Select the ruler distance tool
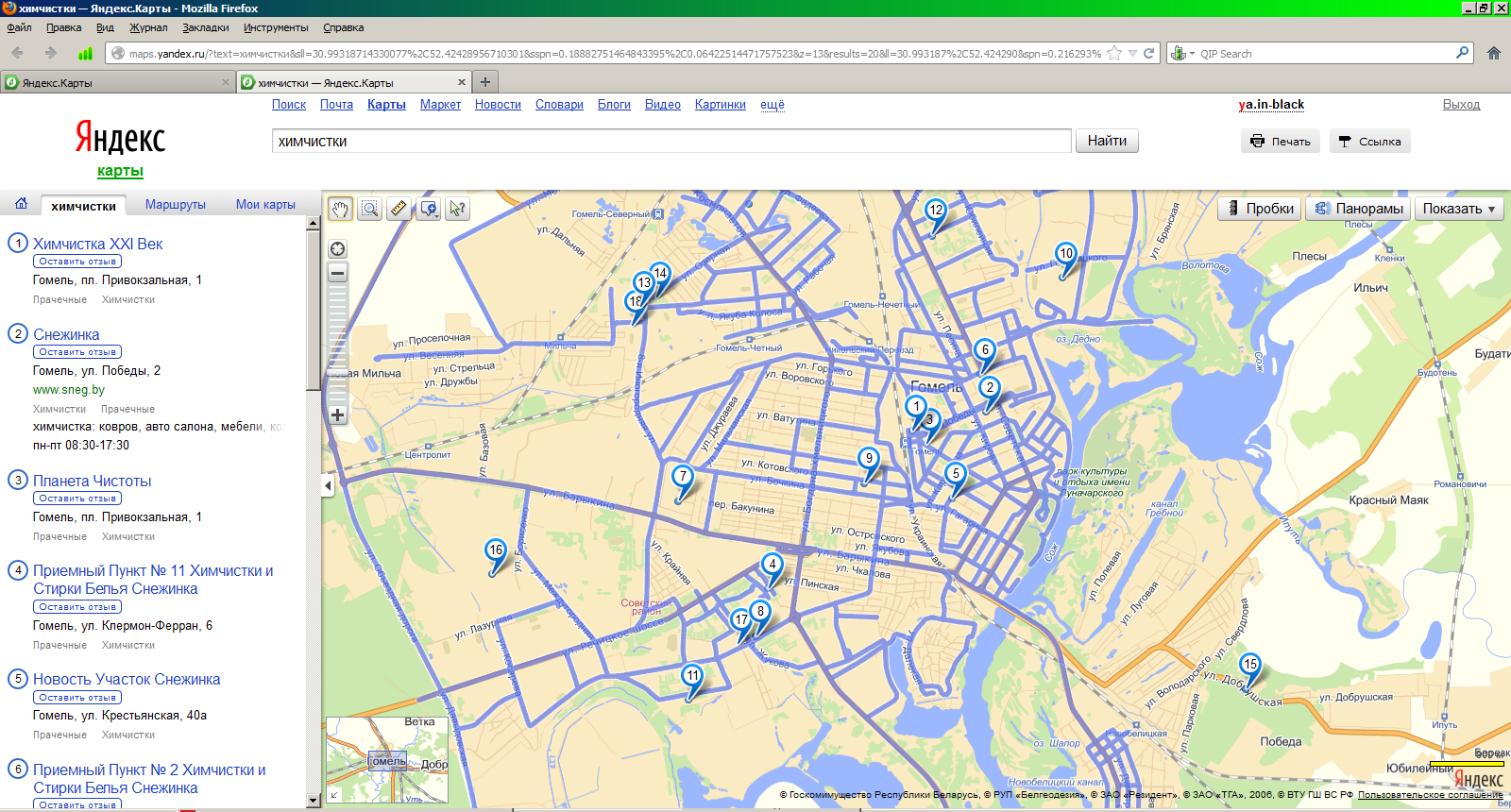This screenshot has width=1511, height=812. (399, 209)
